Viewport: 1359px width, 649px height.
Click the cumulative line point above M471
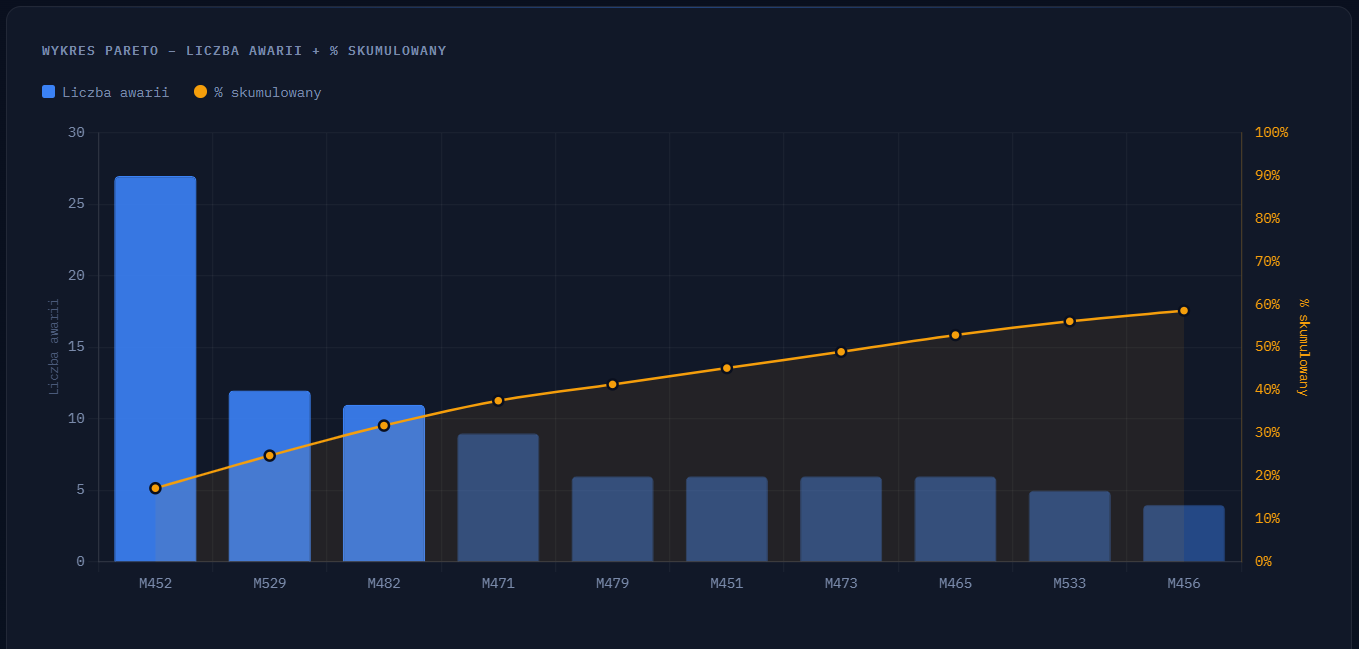pos(498,401)
